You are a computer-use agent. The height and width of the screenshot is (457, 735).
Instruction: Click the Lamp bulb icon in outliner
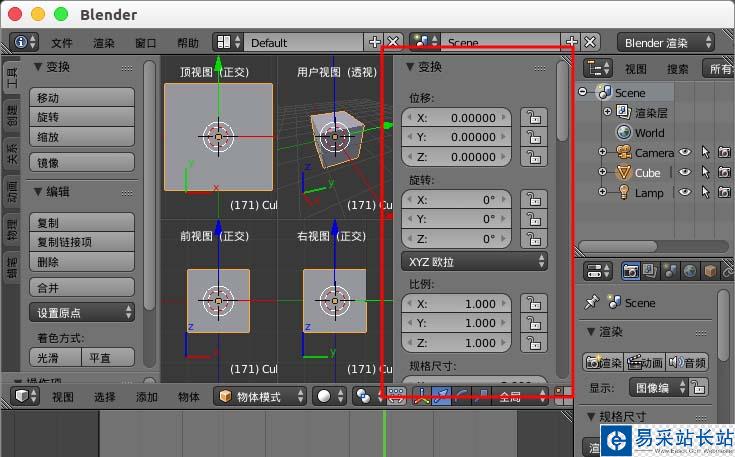[x=623, y=192]
